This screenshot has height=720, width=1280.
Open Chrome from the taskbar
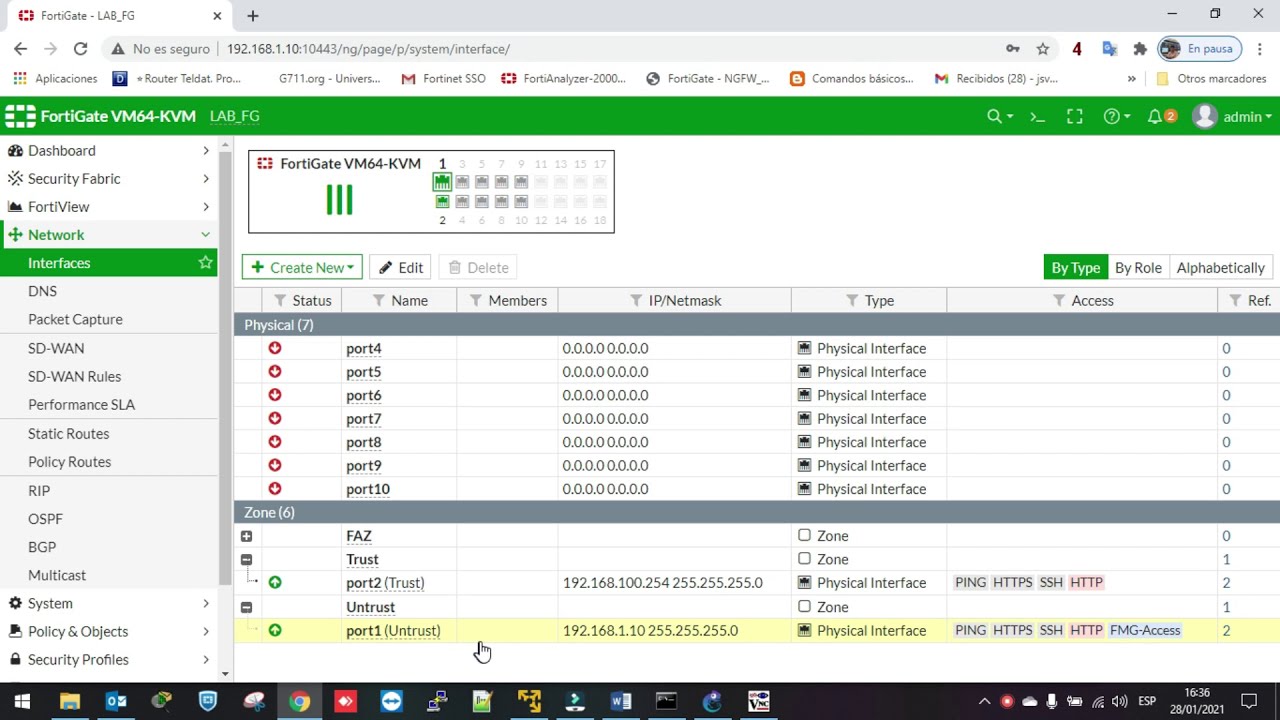click(x=299, y=701)
